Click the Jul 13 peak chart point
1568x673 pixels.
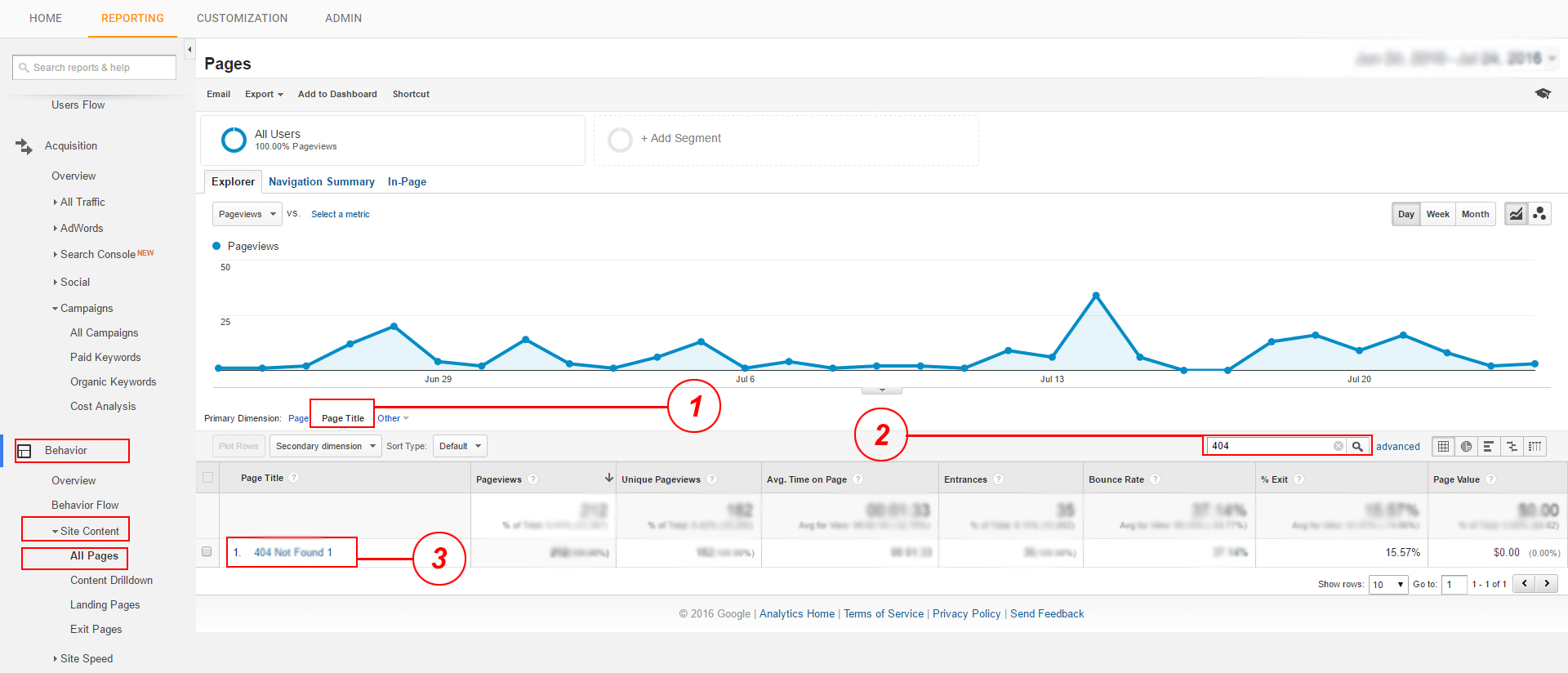point(1096,295)
